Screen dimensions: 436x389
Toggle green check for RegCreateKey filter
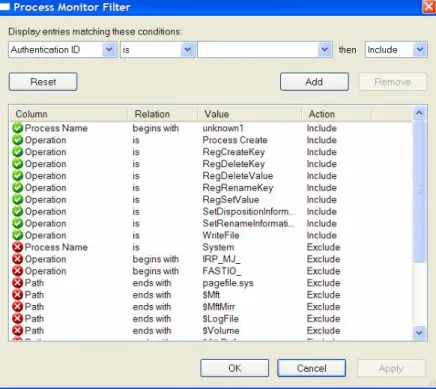pos(17,152)
